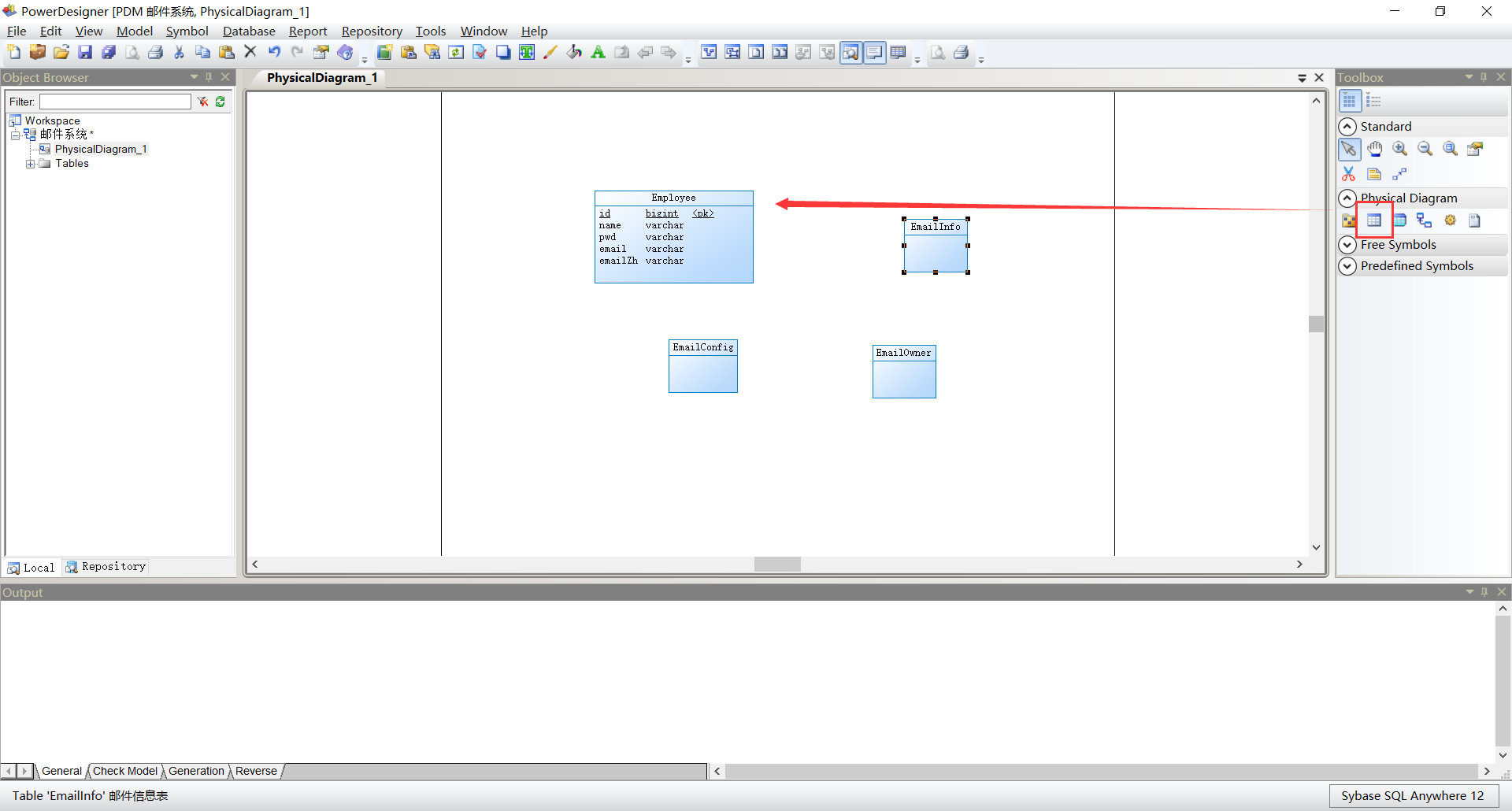Refresh the Object Browser filter
Image resolution: width=1512 pixels, height=811 pixels.
[x=220, y=102]
